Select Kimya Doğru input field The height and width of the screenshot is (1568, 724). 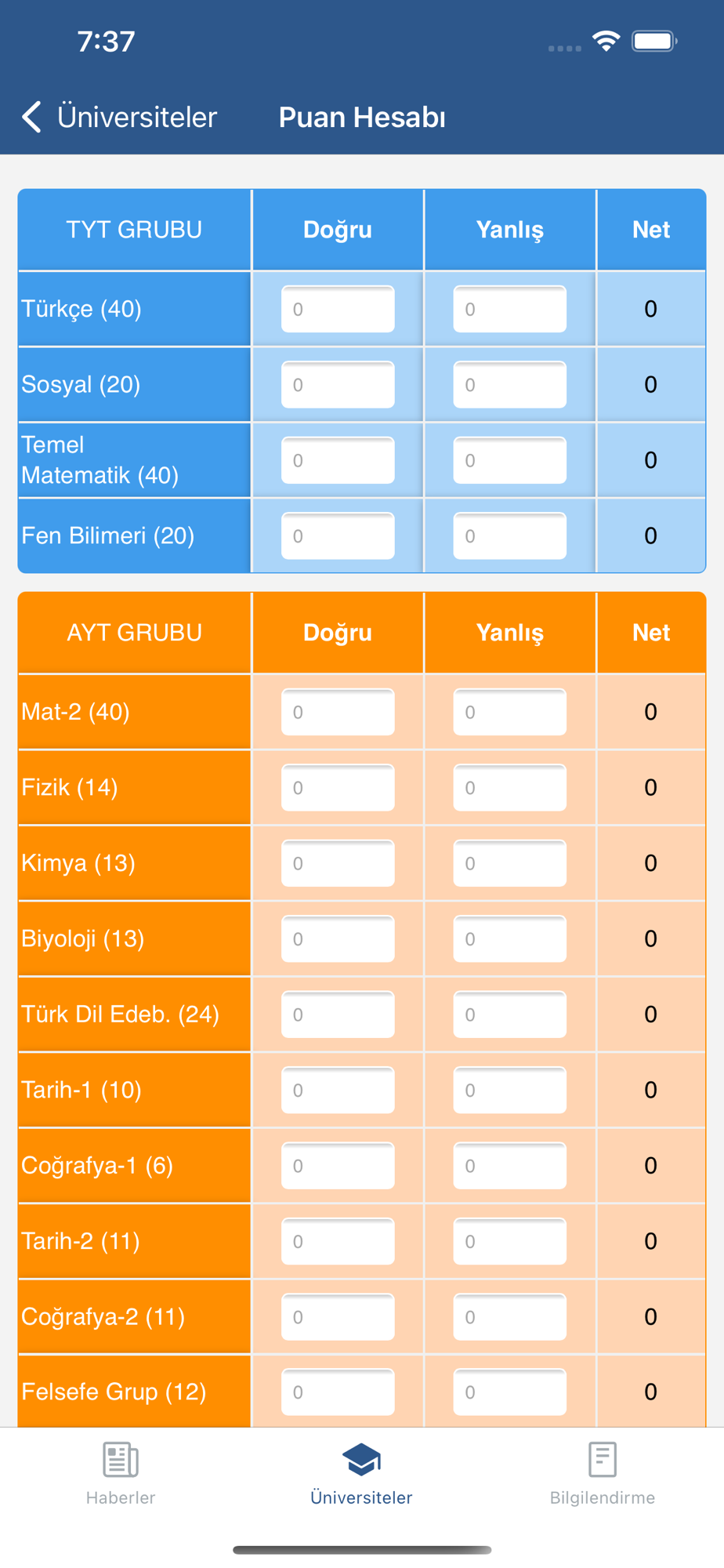tap(338, 863)
